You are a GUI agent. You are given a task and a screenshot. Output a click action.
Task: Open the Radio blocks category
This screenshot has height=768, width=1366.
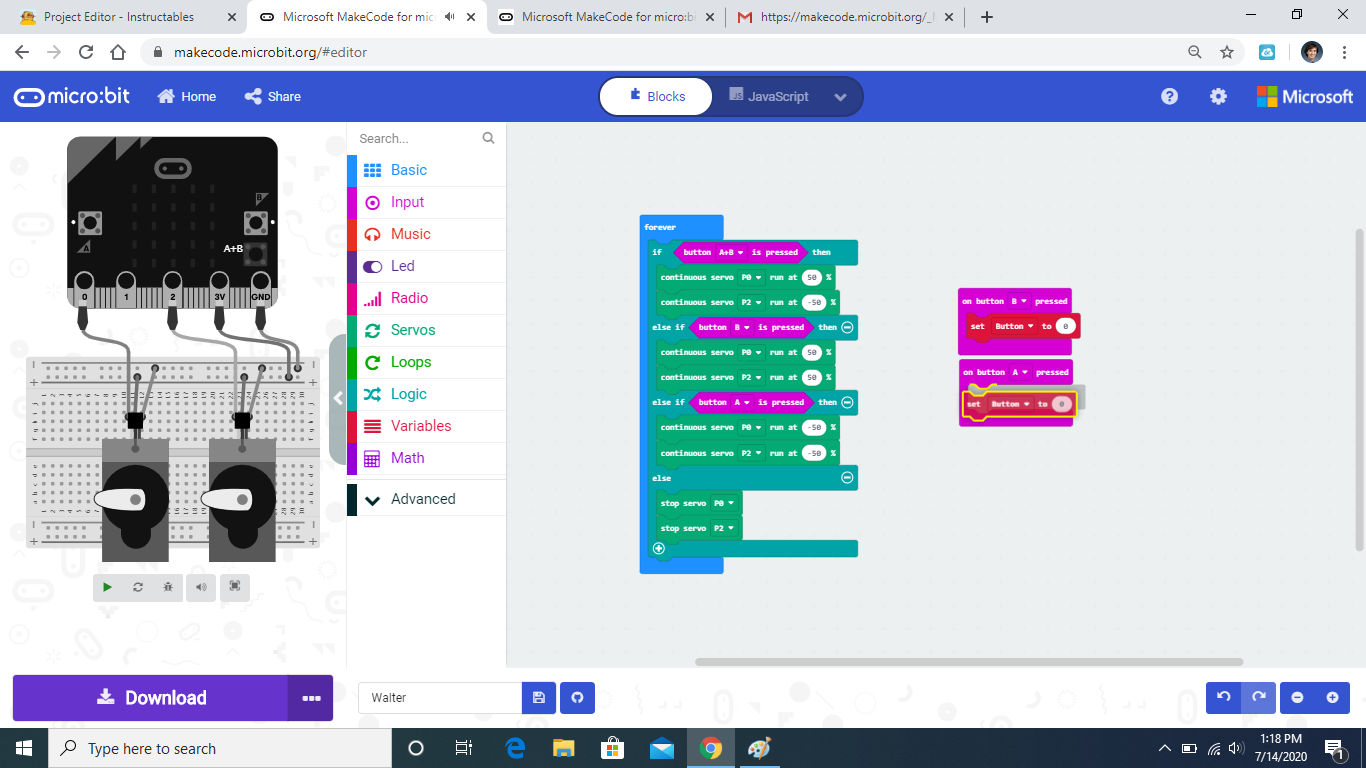pyautogui.click(x=426, y=298)
